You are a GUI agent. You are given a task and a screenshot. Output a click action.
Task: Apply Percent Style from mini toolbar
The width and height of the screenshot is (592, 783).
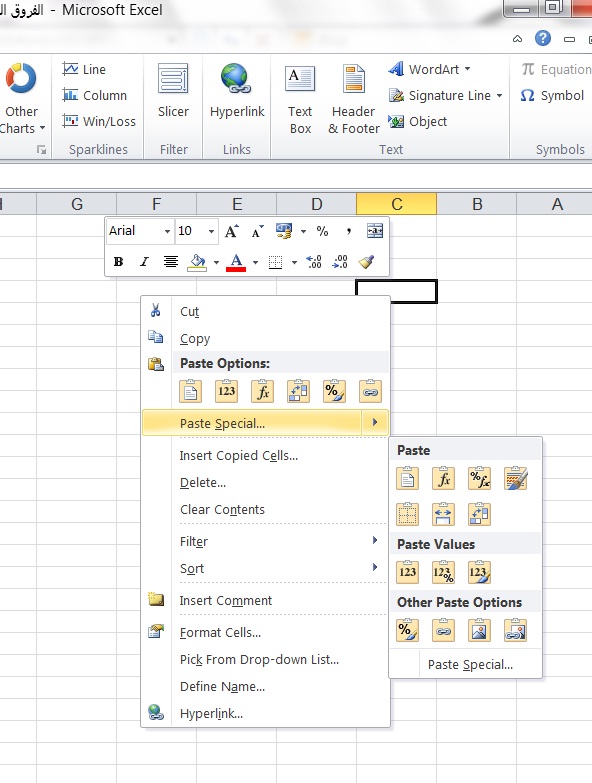pos(322,231)
